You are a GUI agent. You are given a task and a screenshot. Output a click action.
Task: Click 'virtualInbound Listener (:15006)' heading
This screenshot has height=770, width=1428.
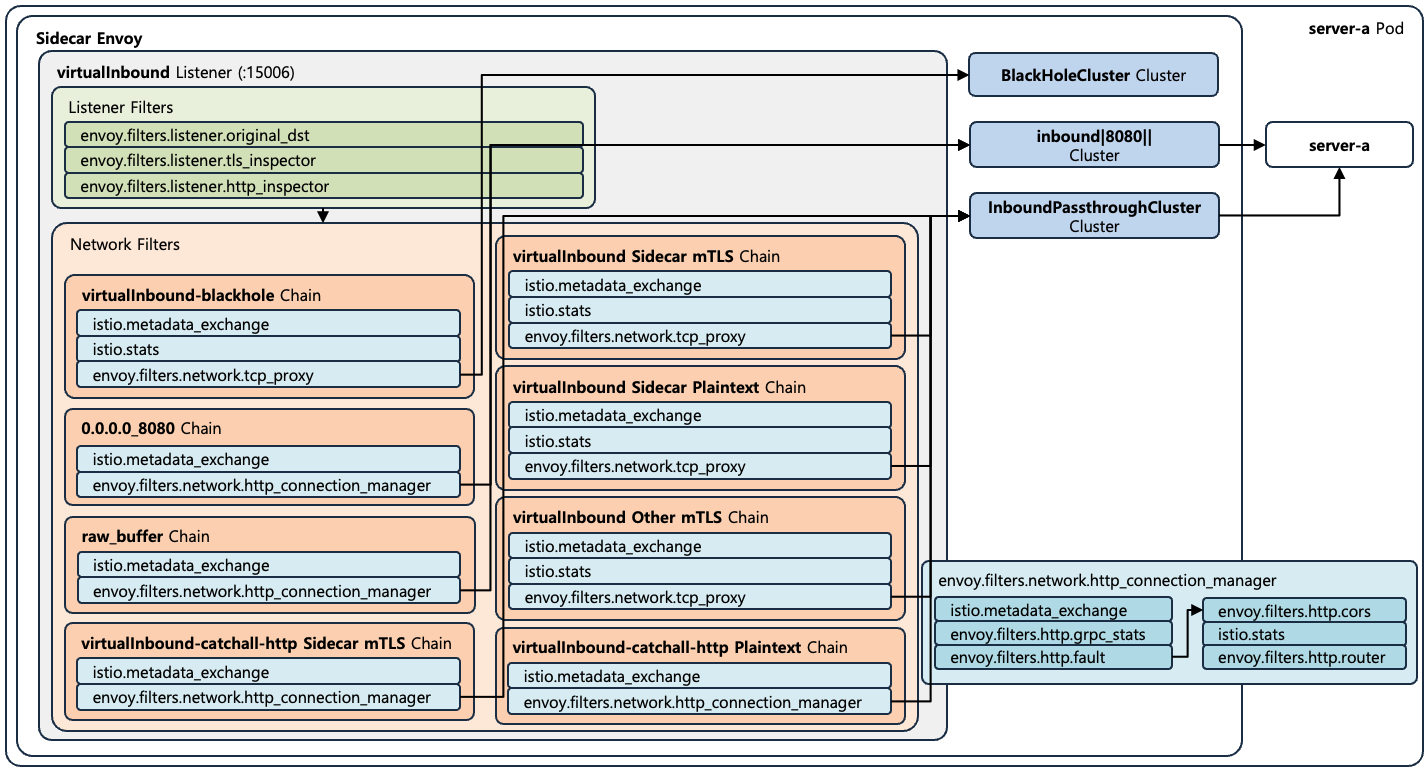(176, 72)
